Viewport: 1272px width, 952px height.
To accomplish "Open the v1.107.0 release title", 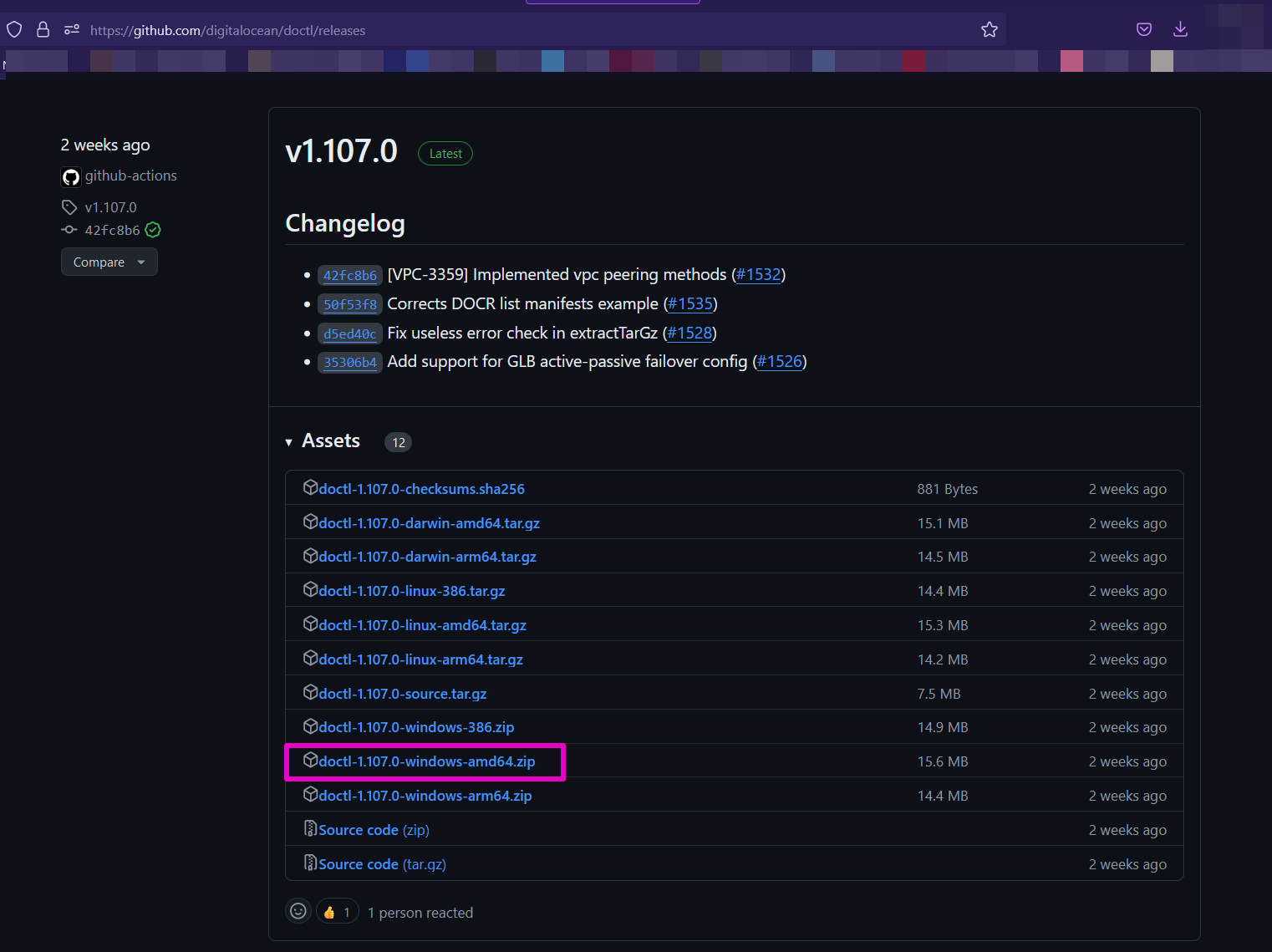I will click(341, 151).
